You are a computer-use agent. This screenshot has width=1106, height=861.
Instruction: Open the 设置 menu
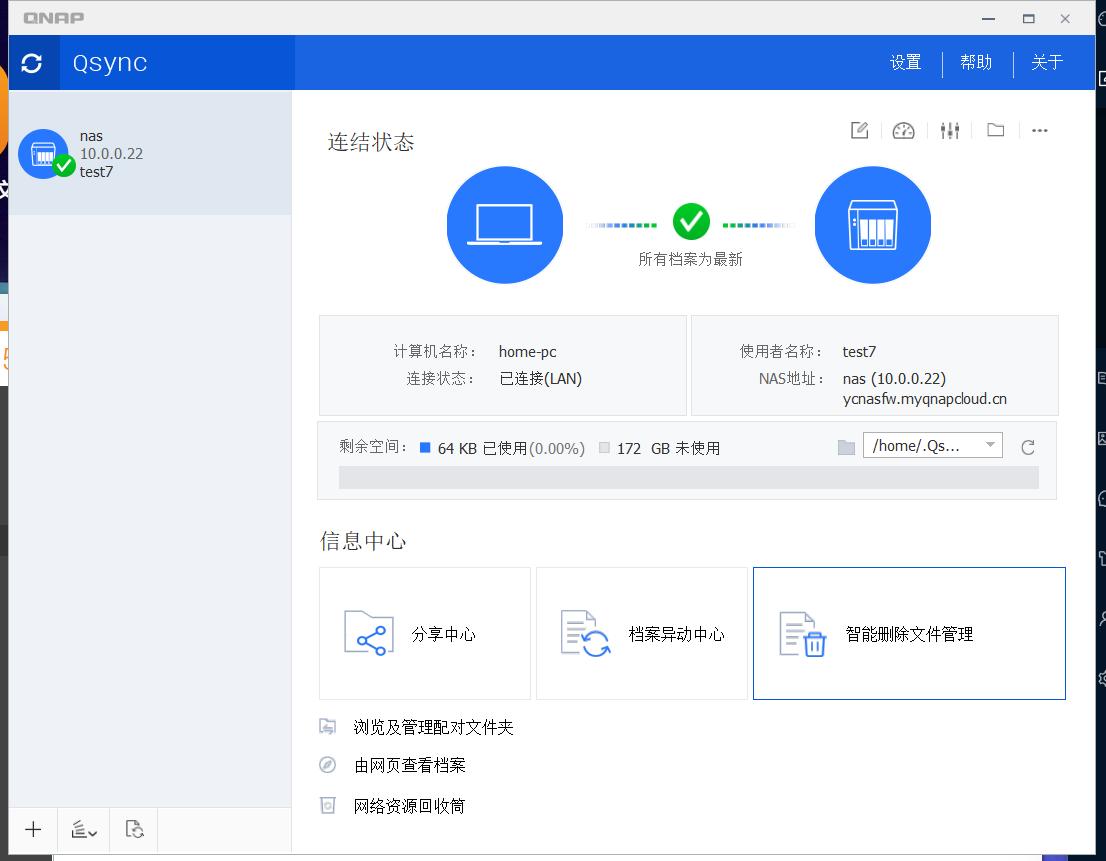[905, 62]
